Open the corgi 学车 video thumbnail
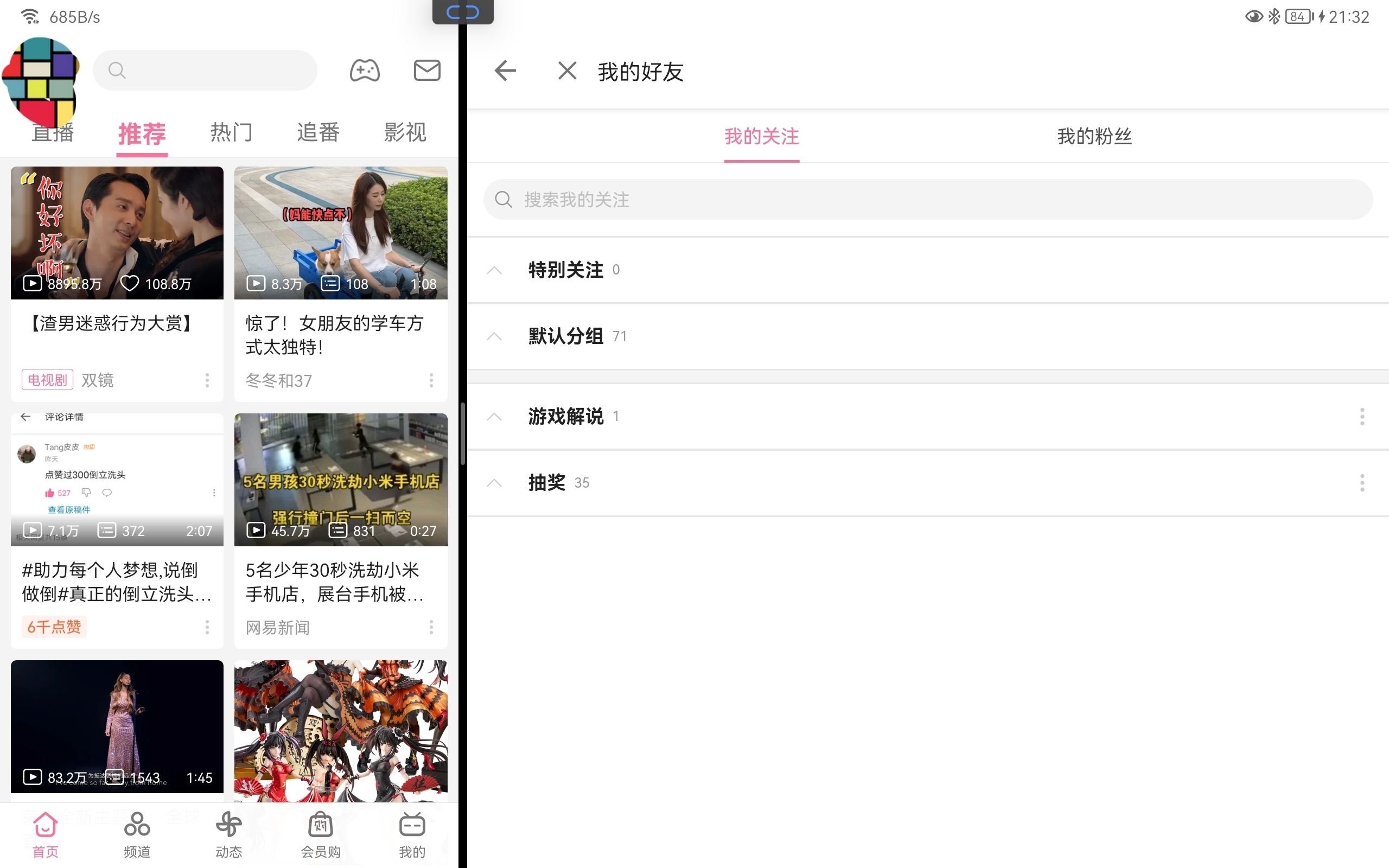Image resolution: width=1389 pixels, height=868 pixels. [341, 233]
